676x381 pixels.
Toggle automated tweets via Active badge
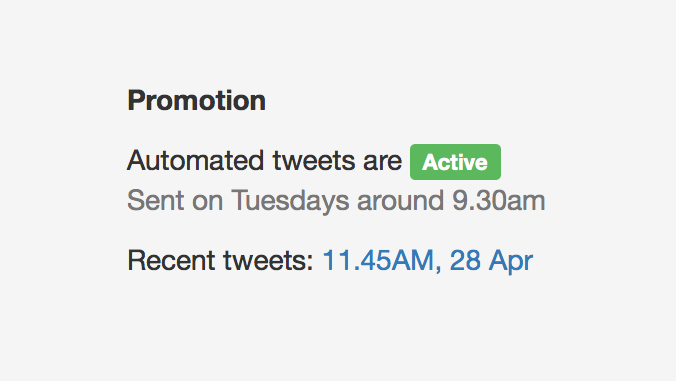click(455, 162)
